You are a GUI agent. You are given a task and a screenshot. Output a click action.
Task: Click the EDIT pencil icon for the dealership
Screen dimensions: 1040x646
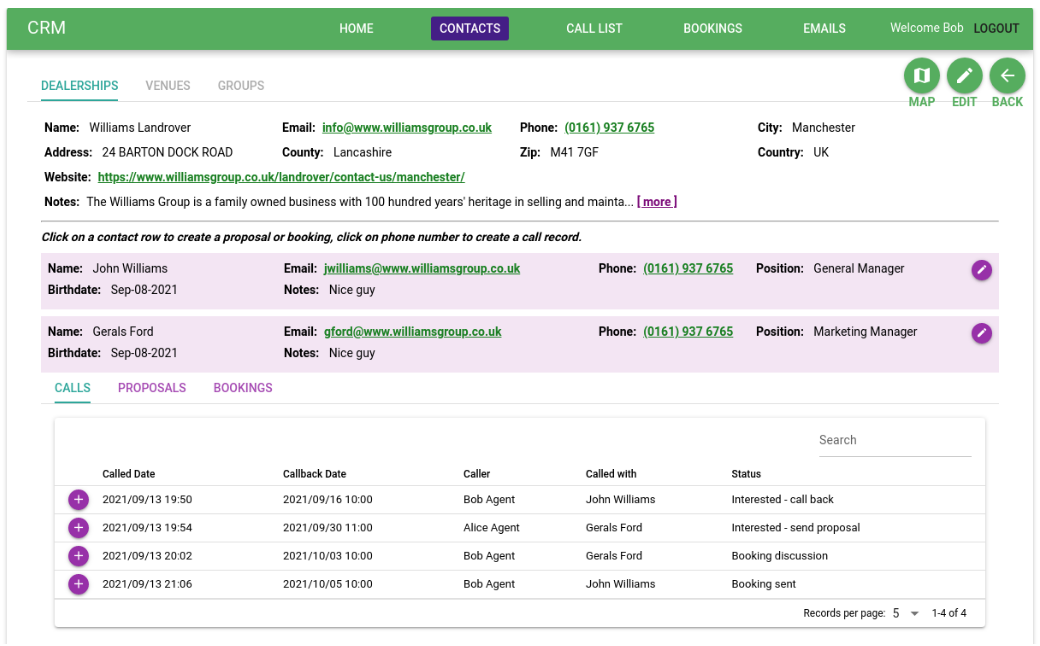(964, 76)
